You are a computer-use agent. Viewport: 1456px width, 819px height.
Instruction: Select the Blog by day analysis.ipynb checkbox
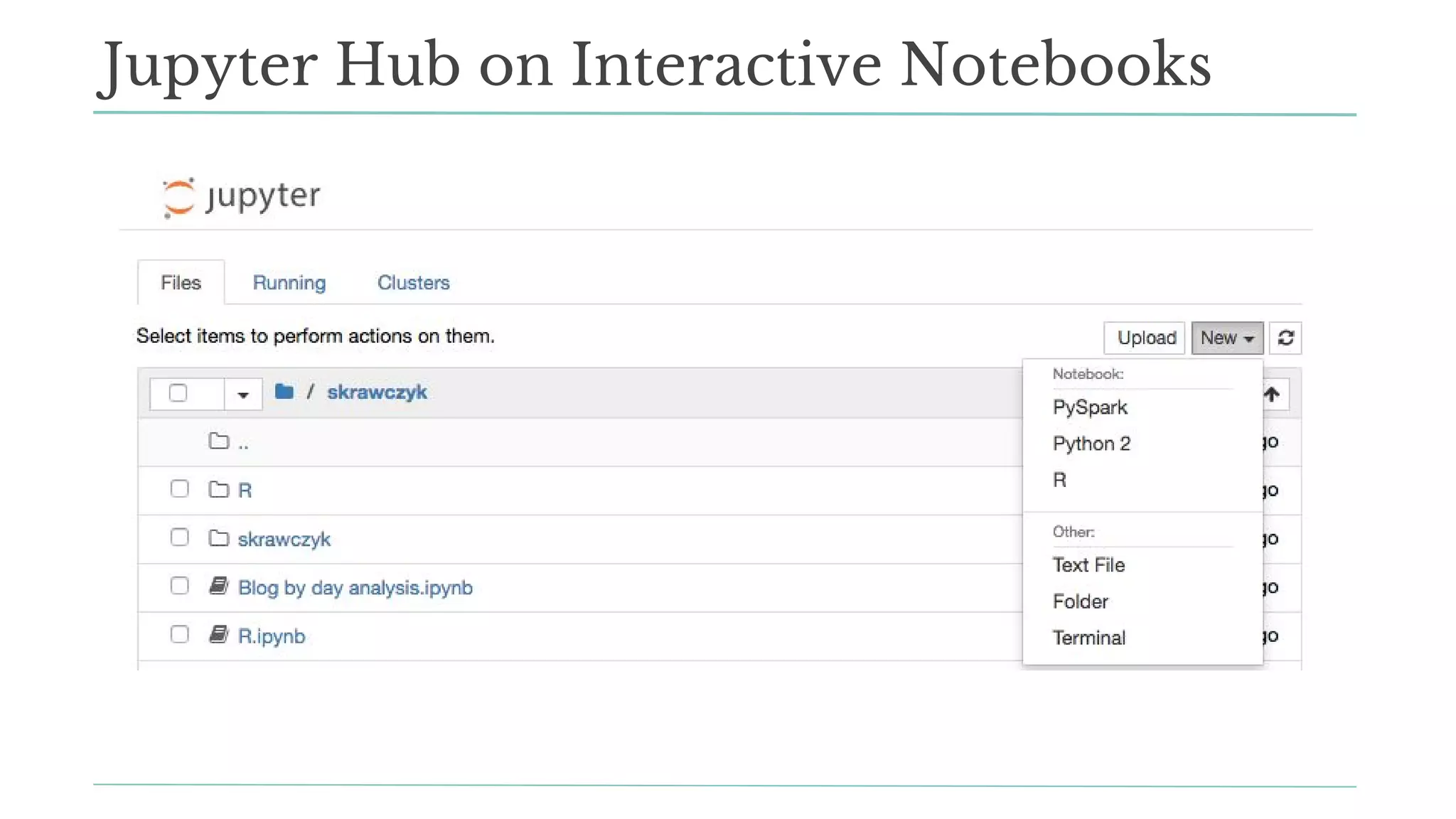click(x=179, y=586)
